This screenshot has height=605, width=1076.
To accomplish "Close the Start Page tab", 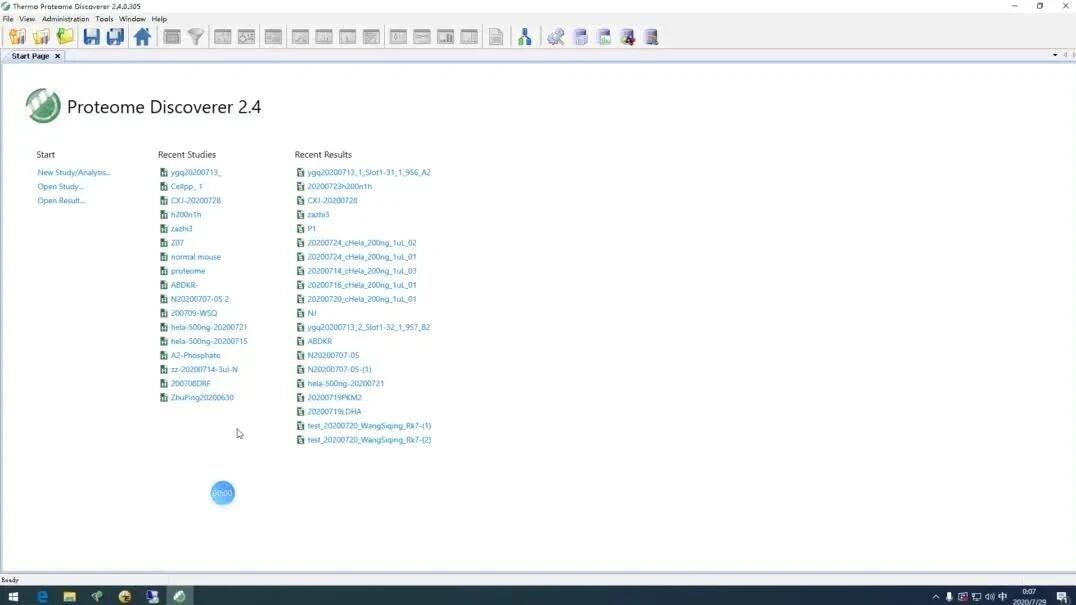I will pos(58,56).
